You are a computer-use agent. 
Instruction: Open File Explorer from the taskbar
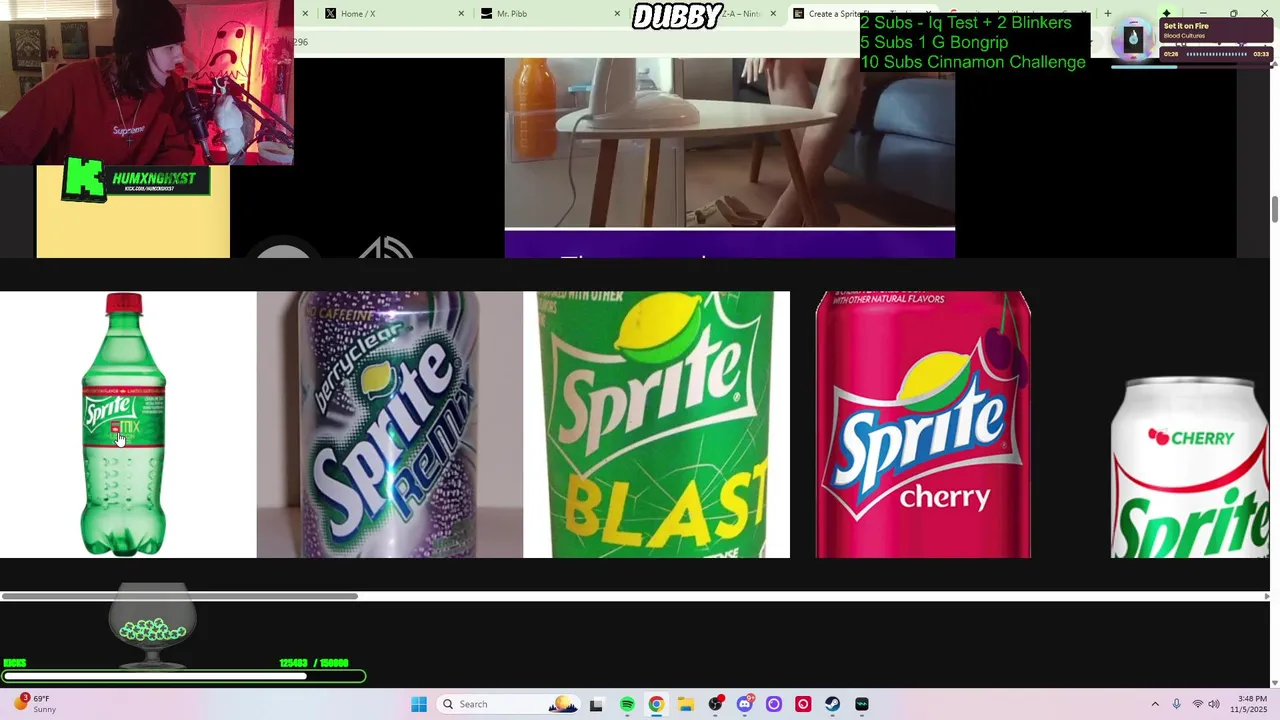click(686, 704)
